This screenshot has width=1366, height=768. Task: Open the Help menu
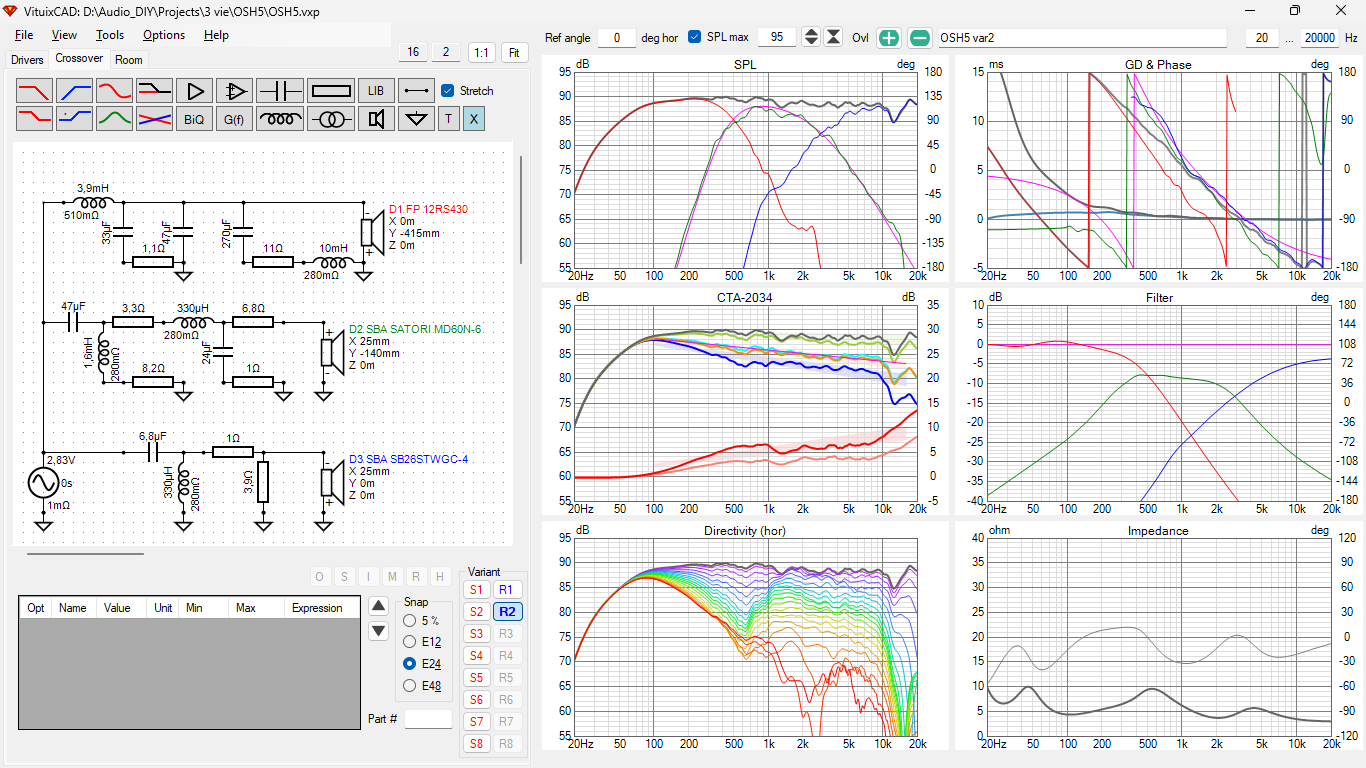(x=216, y=35)
